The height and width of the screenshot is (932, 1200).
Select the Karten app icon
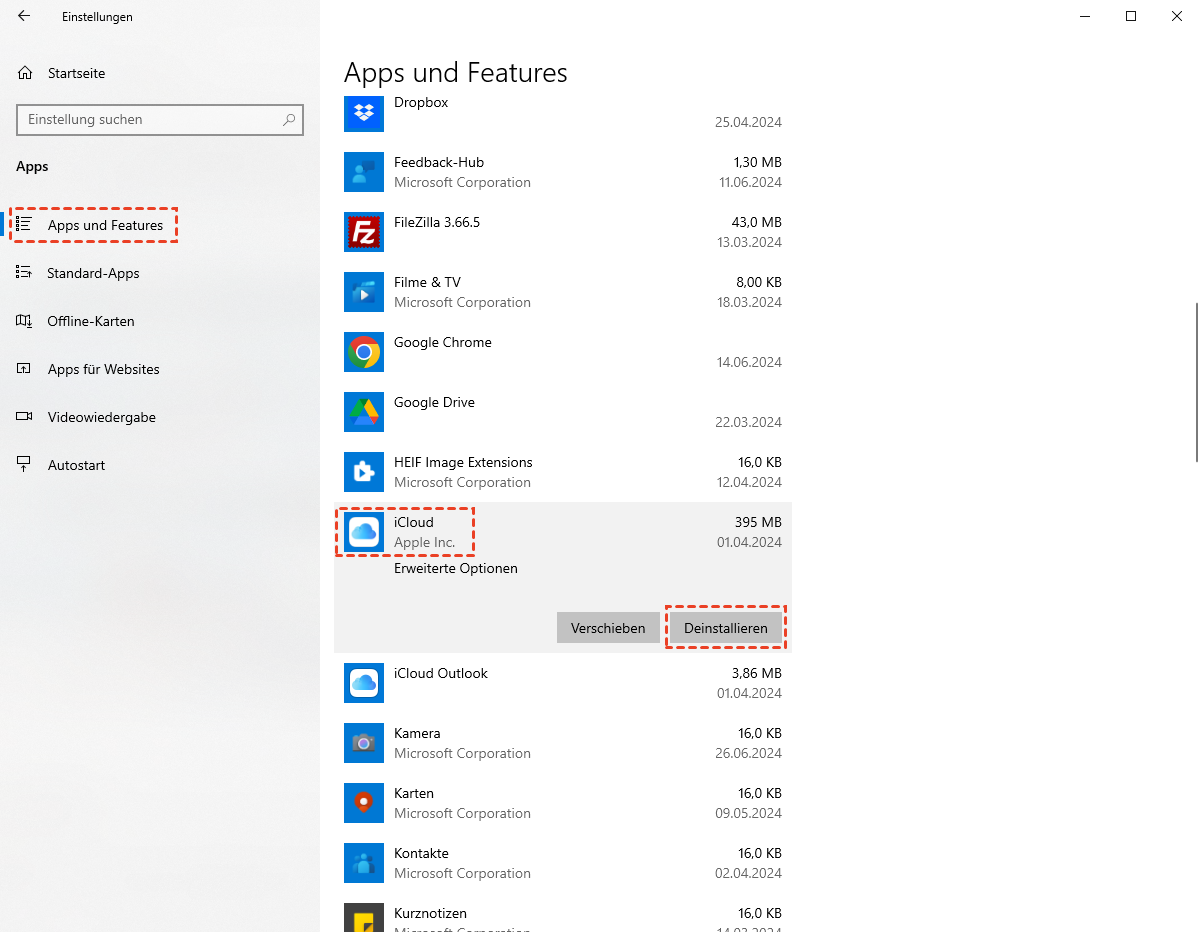pyautogui.click(x=364, y=803)
